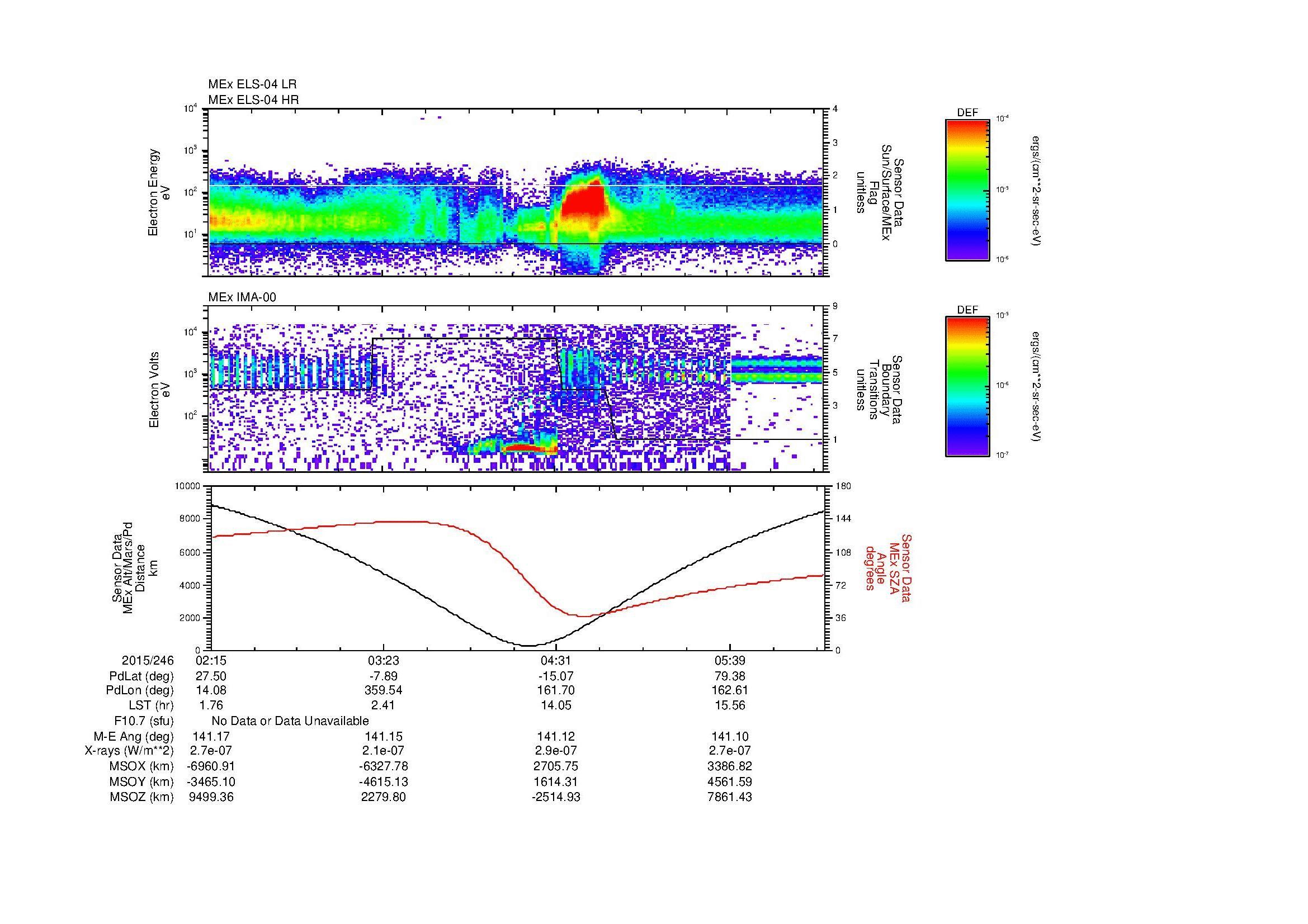Click MSOZ value '7861.43'
Viewport: 1308px width, 924px height.
pos(730,797)
